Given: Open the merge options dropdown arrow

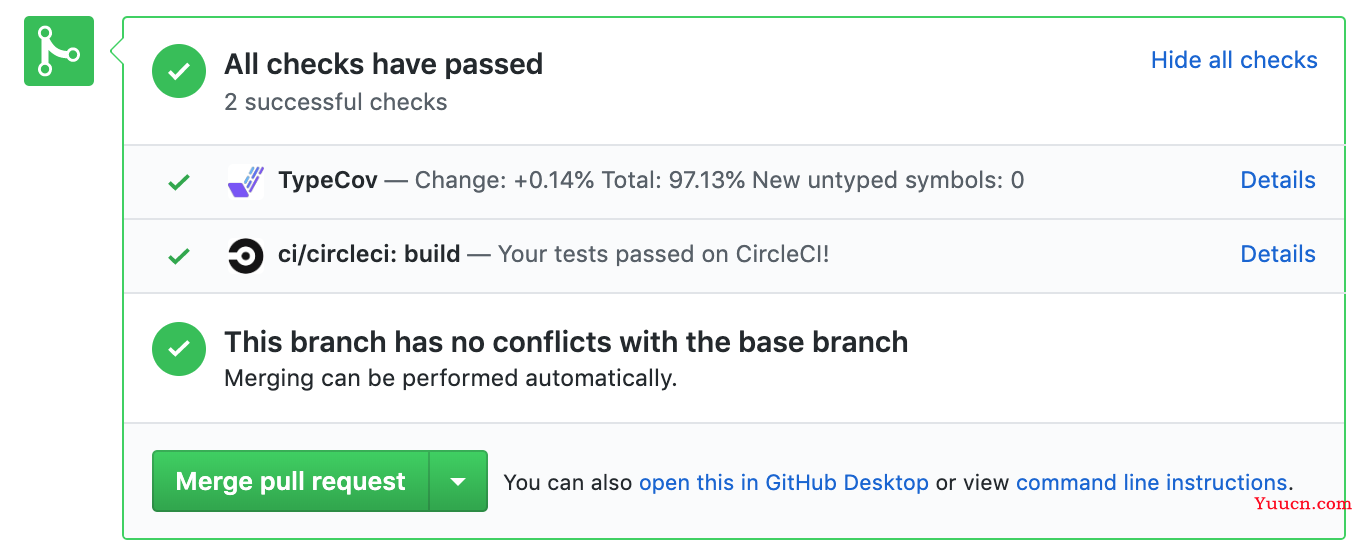Looking at the screenshot, I should tap(458, 481).
